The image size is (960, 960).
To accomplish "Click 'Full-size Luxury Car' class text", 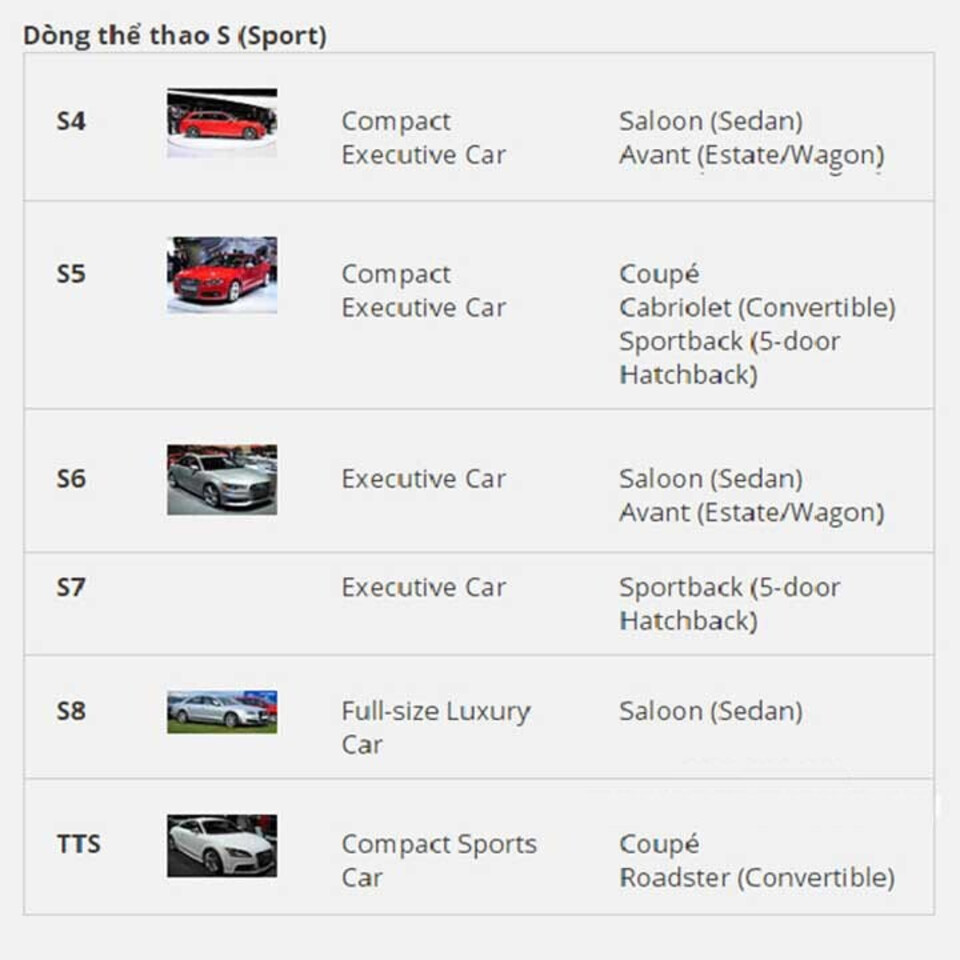I will [435, 727].
